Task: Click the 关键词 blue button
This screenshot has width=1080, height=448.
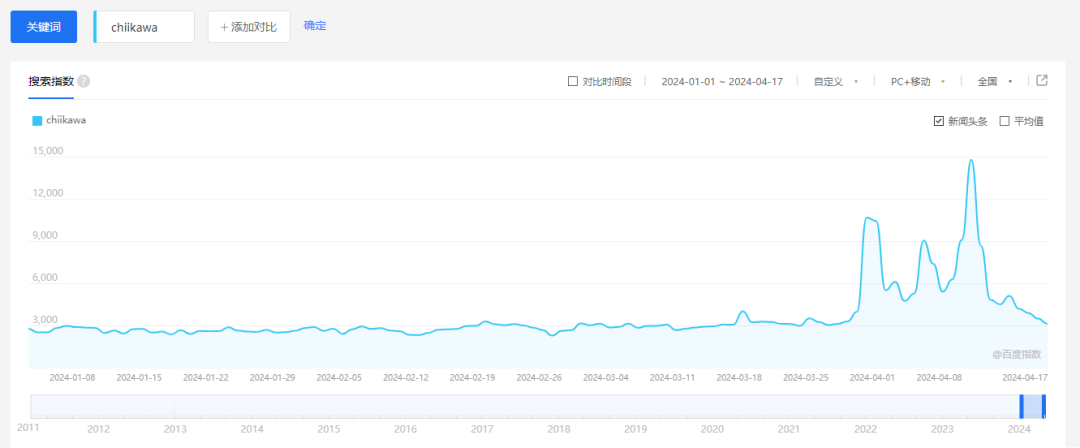Action: [x=44, y=27]
